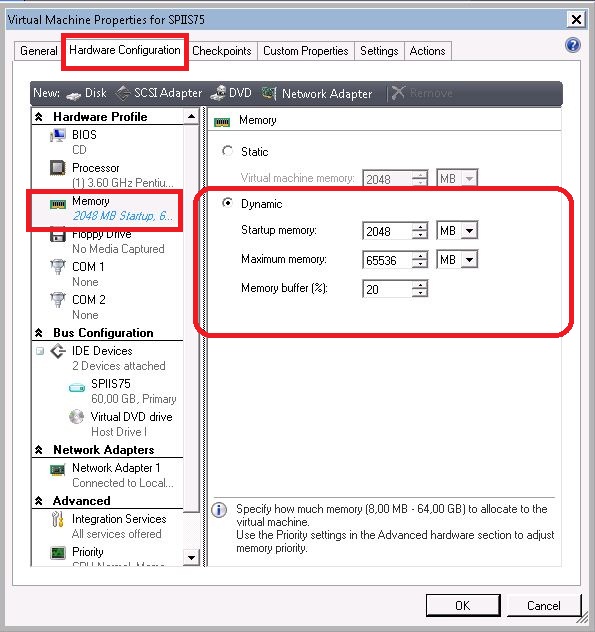This screenshot has height=632, width=595.
Task: Open the Actions tab
Action: 427,51
